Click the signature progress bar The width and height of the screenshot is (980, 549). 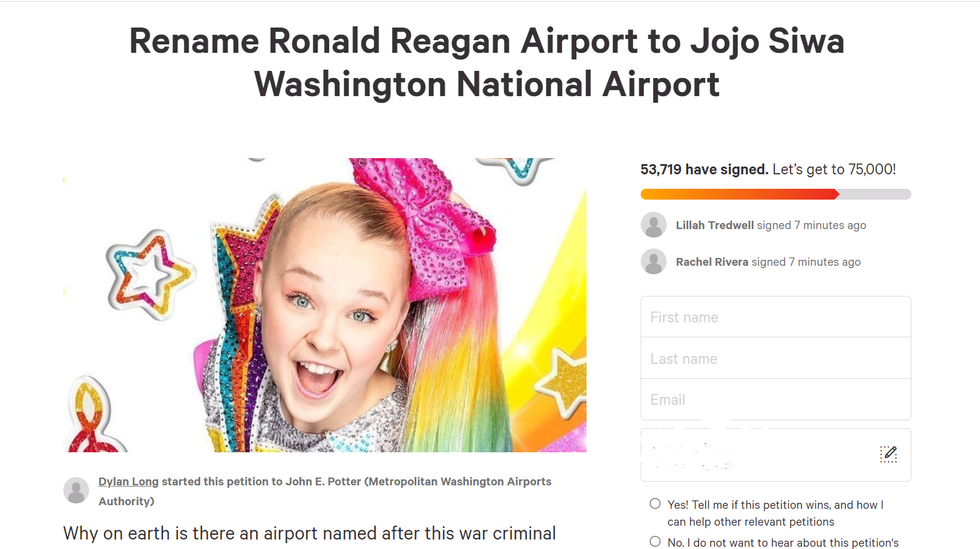tap(775, 194)
